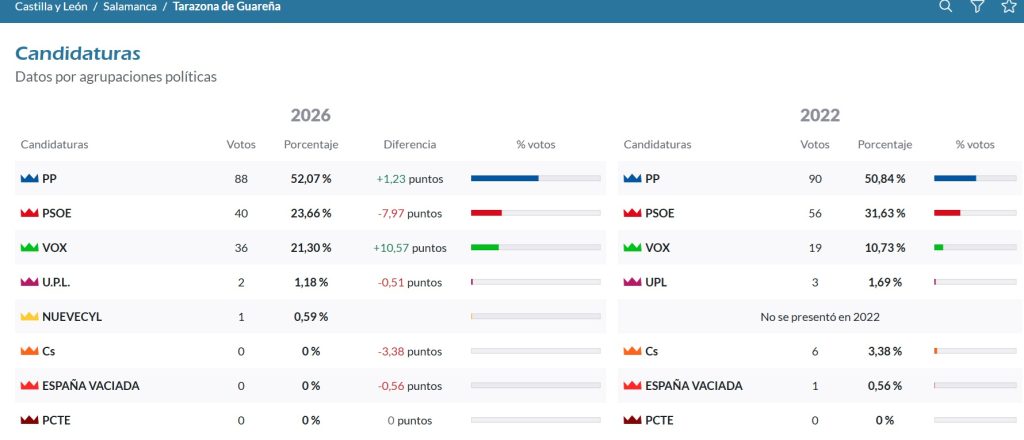Go to Salamanca breadcrumb link
Screen dimensions: 1024x440
pos(129,7)
